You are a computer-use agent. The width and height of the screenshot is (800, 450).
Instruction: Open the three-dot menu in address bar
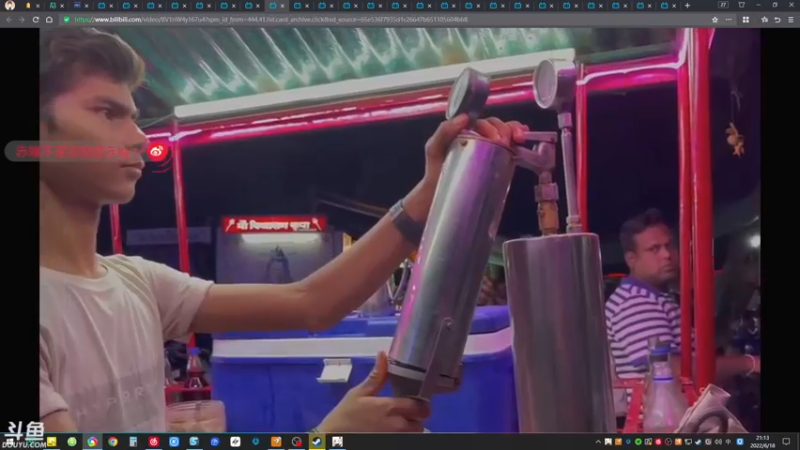(x=729, y=19)
